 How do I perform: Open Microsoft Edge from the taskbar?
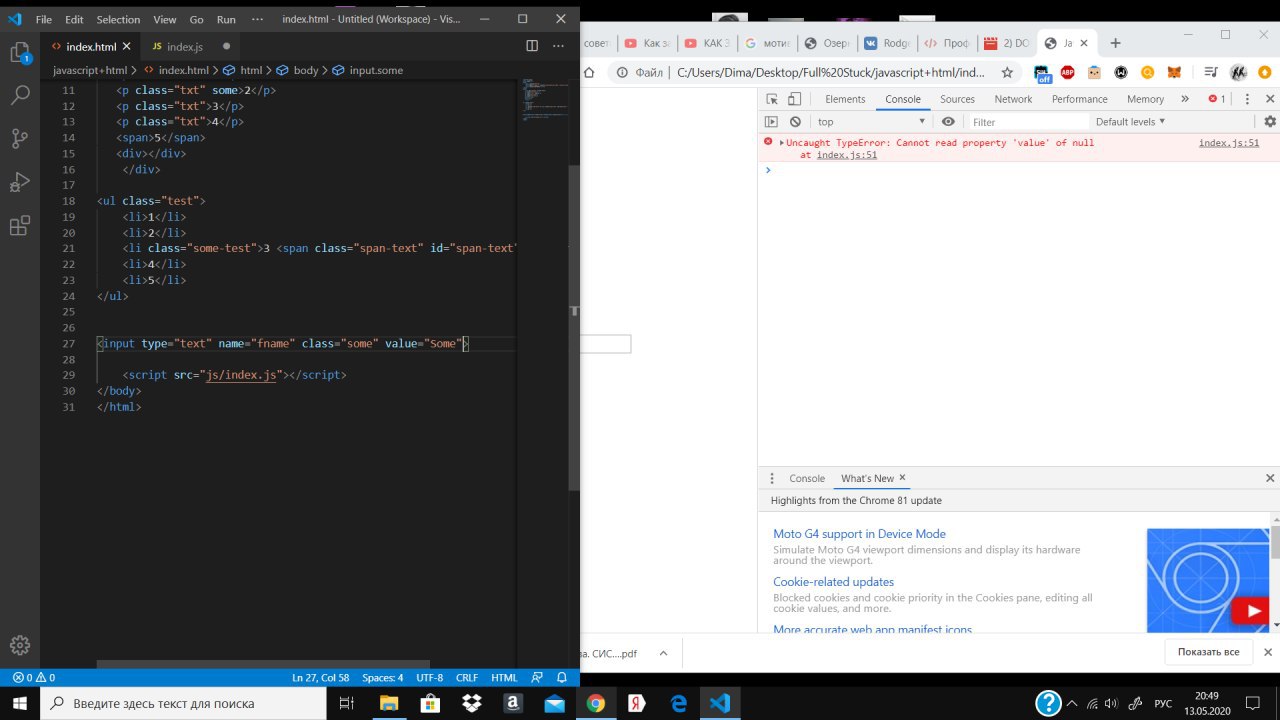[x=679, y=703]
